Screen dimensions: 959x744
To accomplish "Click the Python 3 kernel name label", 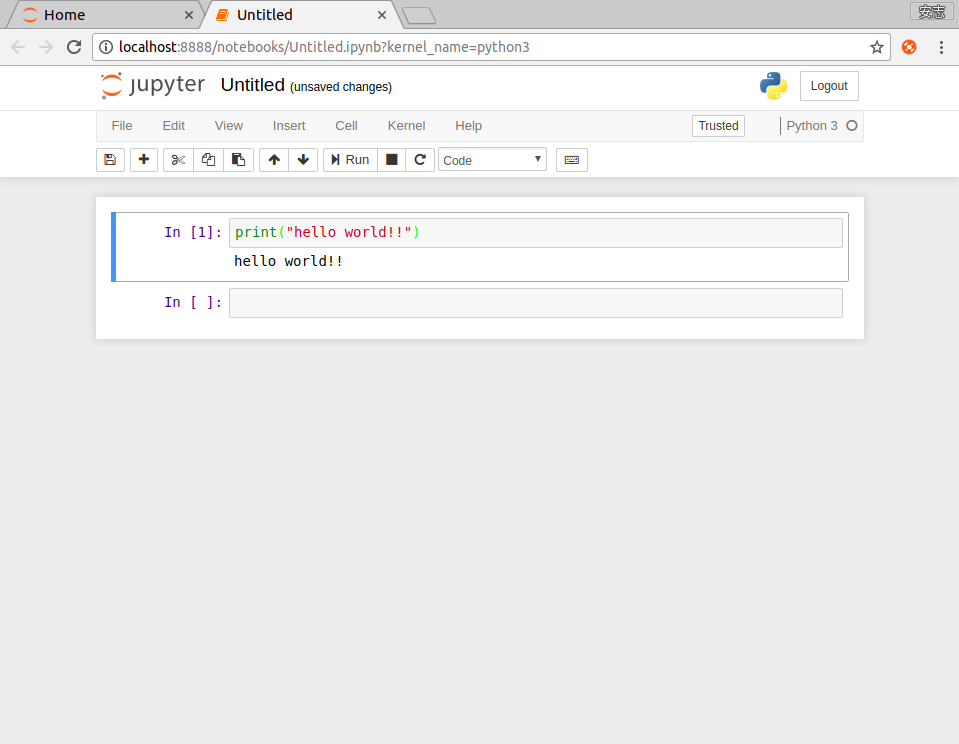I will [812, 125].
